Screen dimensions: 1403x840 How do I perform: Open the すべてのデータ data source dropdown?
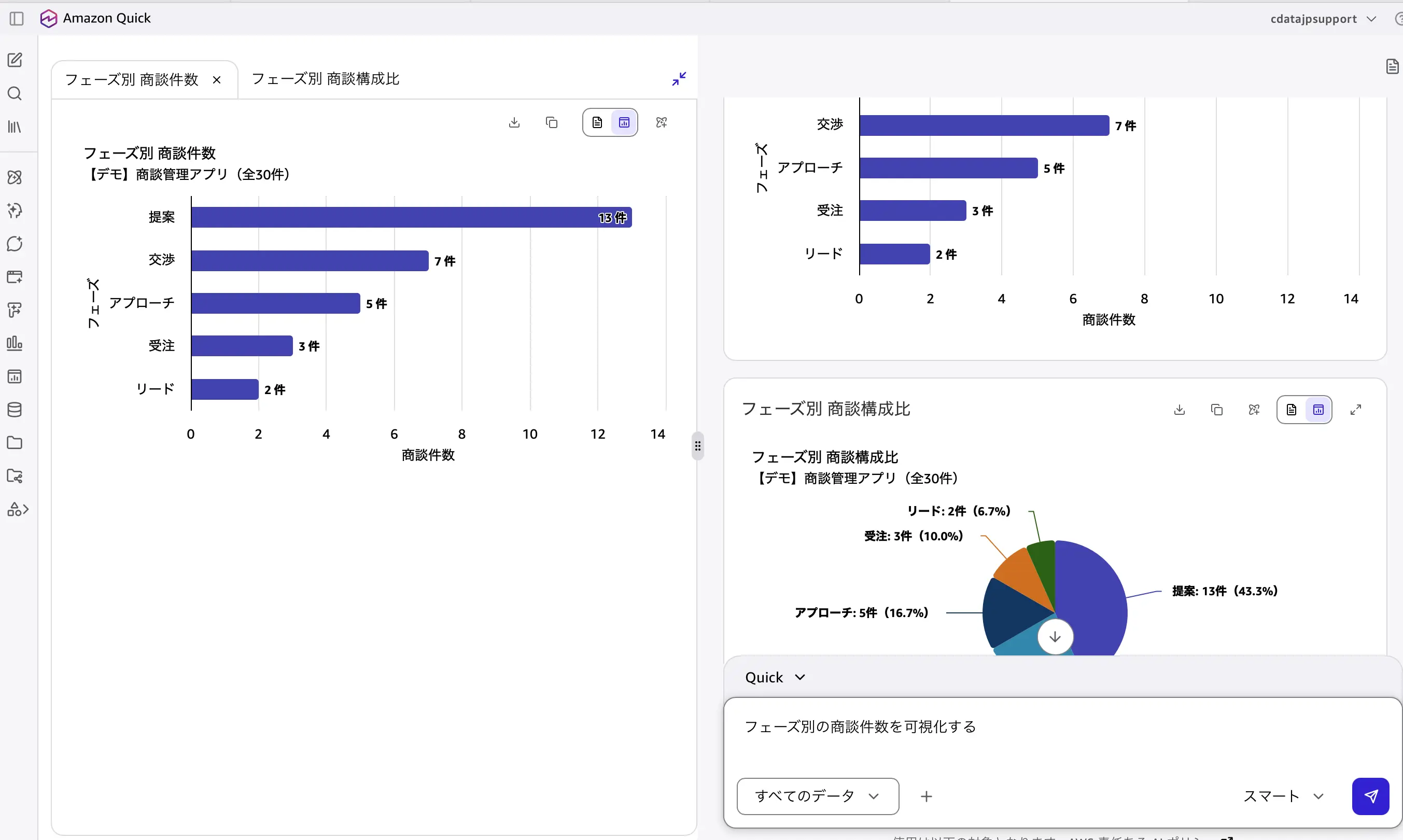click(818, 796)
